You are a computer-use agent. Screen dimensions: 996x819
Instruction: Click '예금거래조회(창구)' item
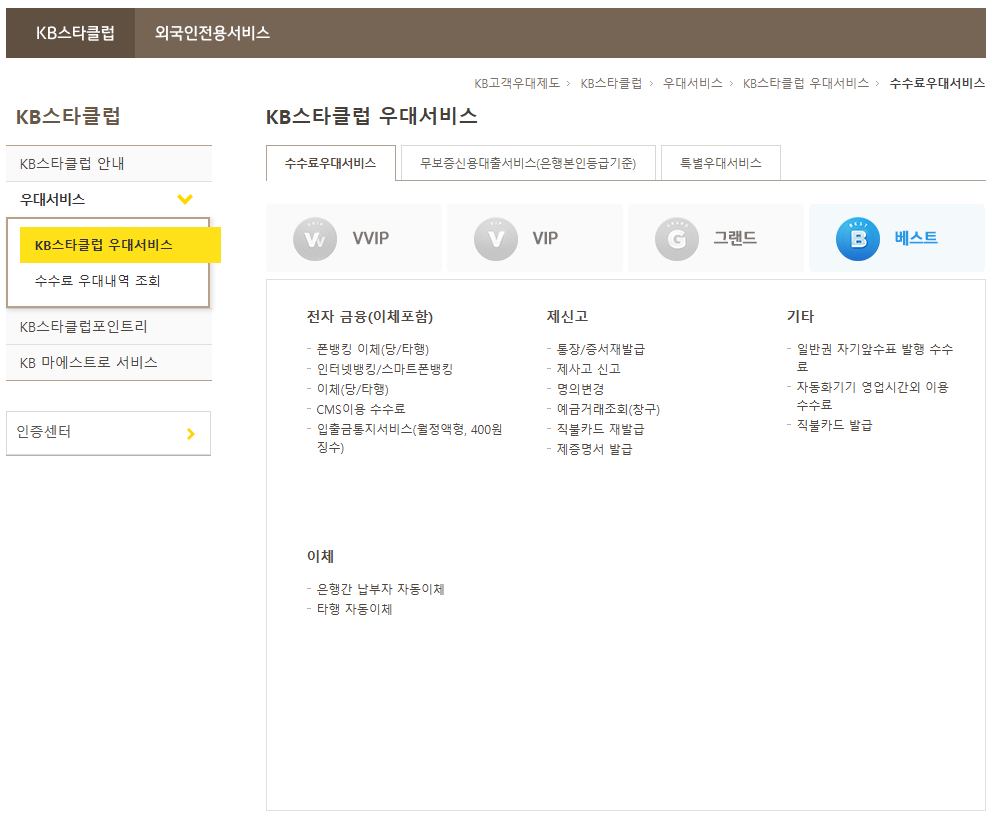coord(608,409)
